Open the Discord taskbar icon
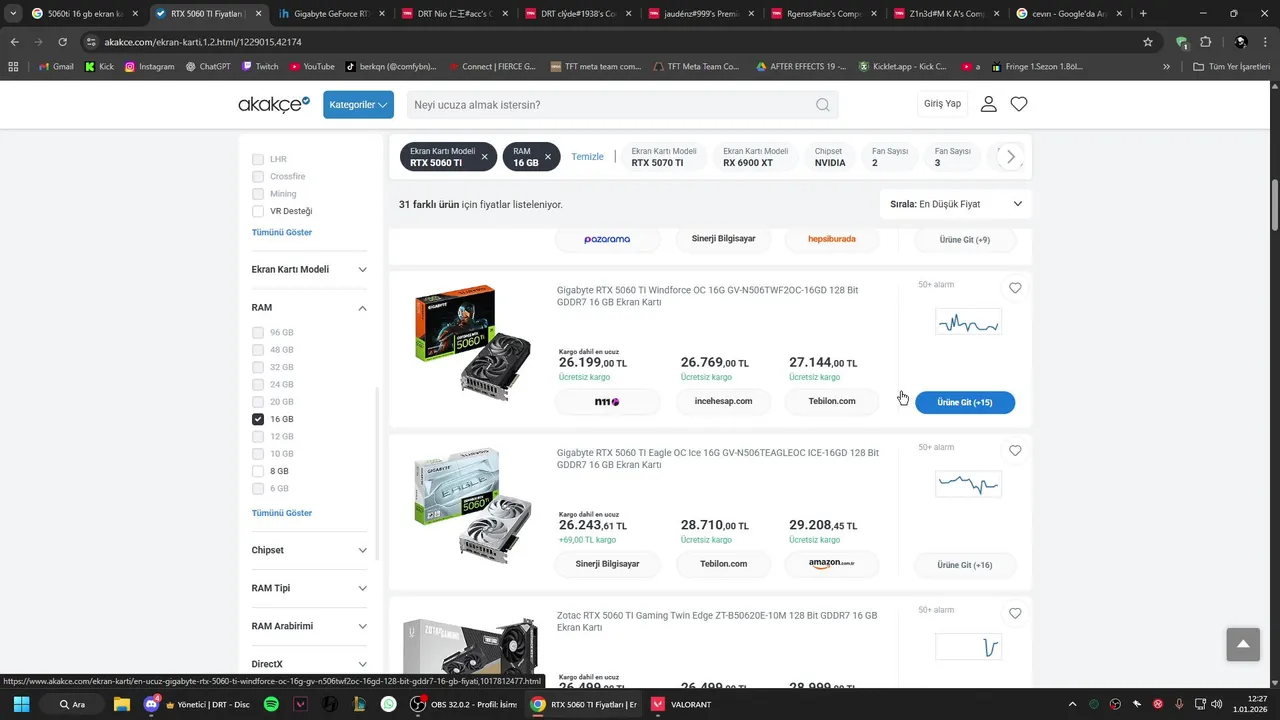Viewport: 1280px width, 720px height. point(152,704)
